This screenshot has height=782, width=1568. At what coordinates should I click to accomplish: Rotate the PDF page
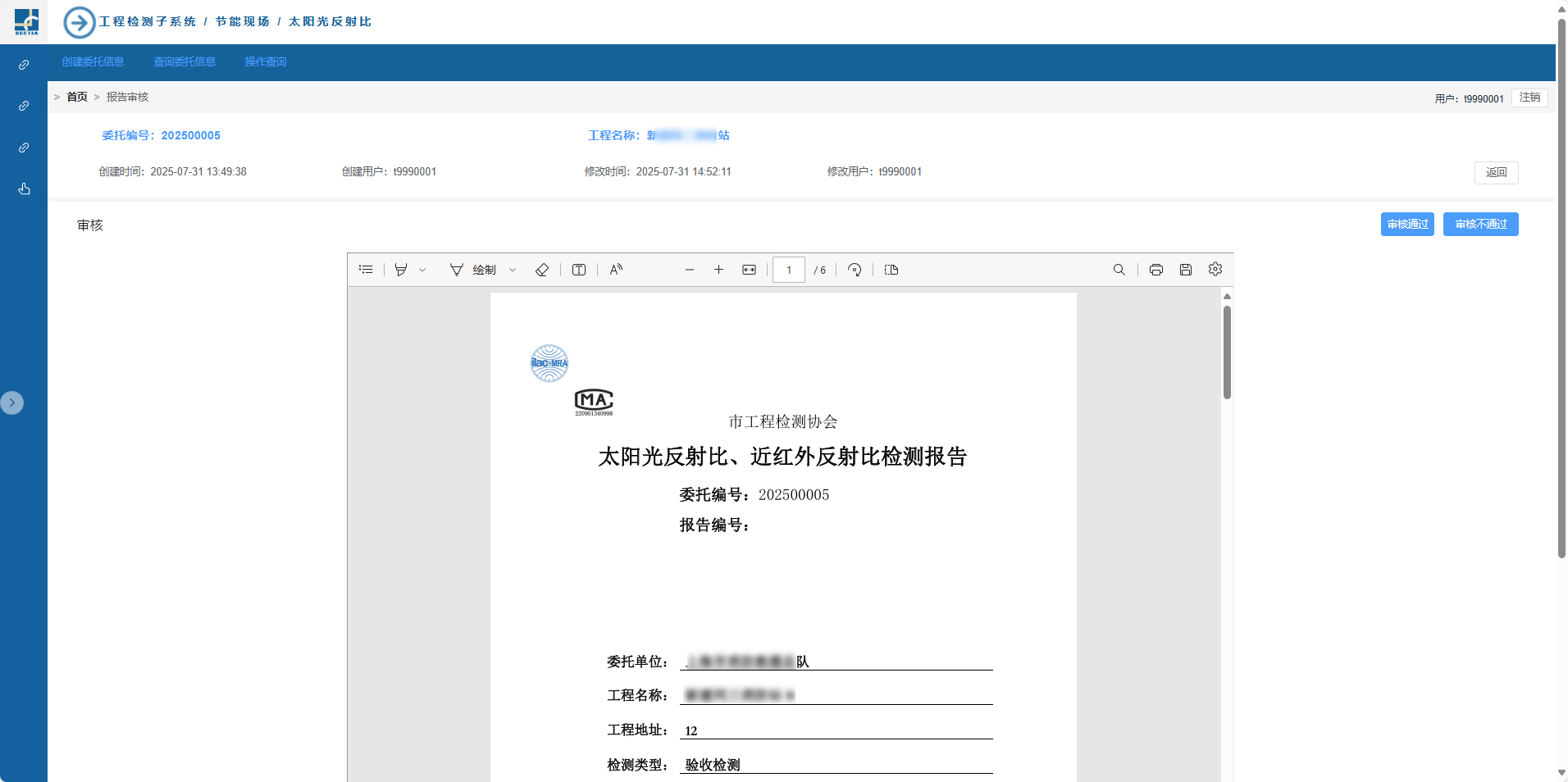coord(855,270)
